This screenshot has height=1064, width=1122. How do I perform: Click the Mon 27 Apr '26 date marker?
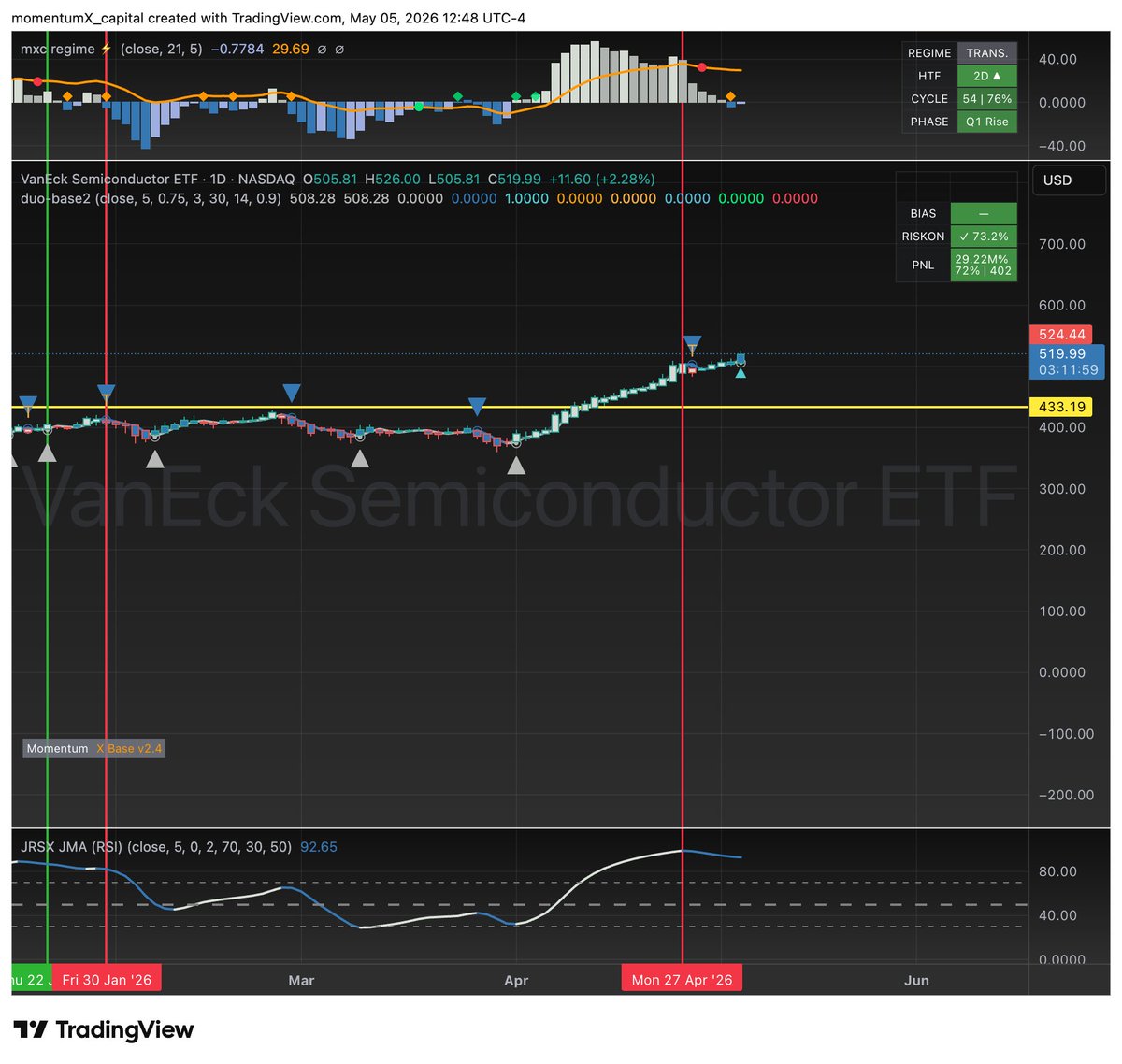pos(682,980)
